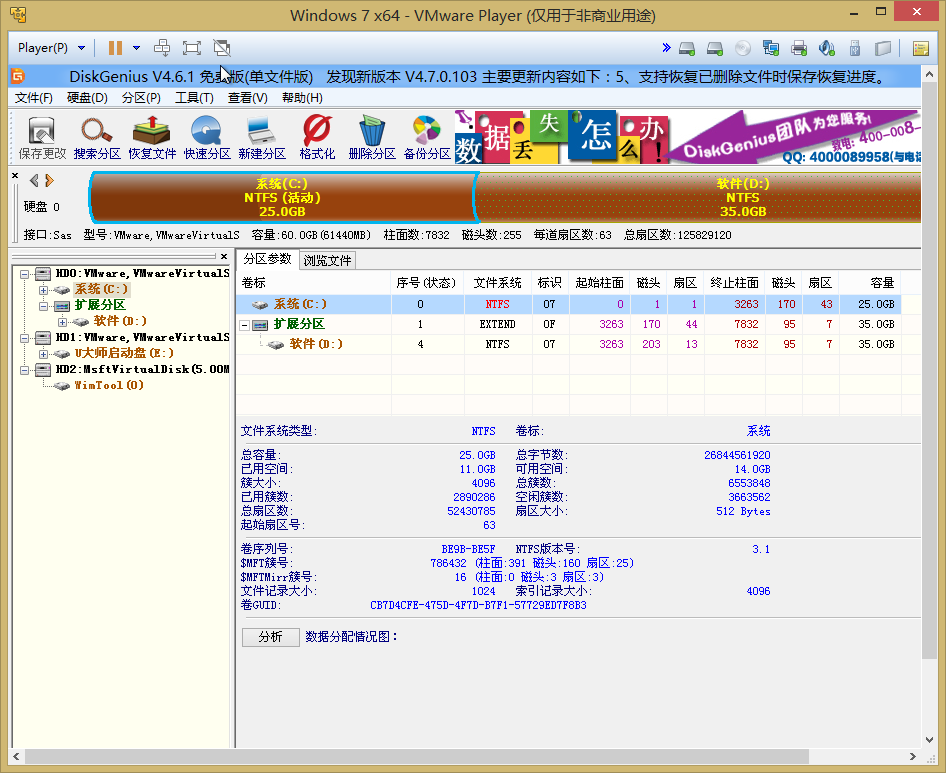Select WimTool(O) in the disk tree
This screenshot has width=946, height=773.
coord(109,385)
